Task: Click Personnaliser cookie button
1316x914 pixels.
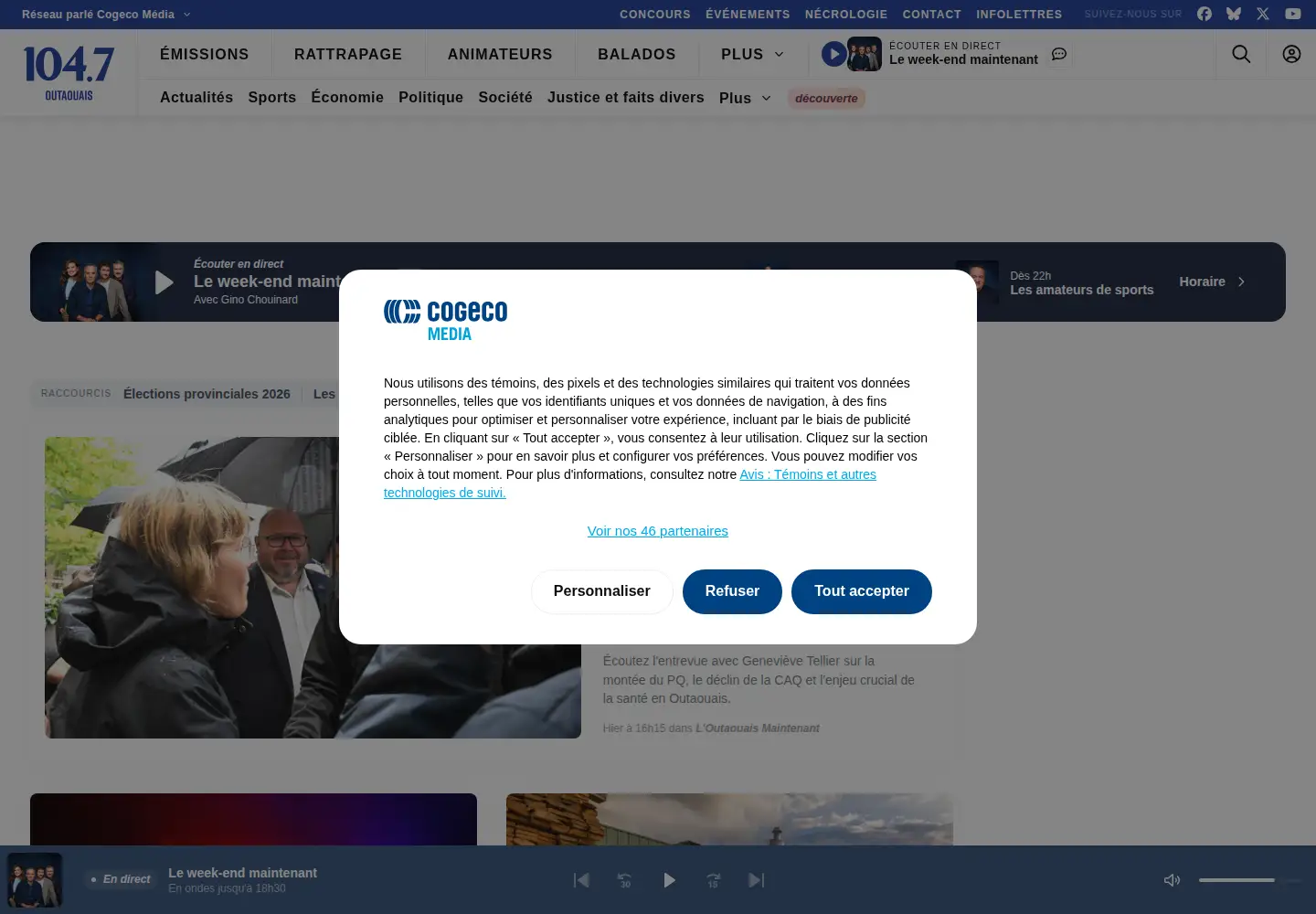Action: click(x=602, y=591)
